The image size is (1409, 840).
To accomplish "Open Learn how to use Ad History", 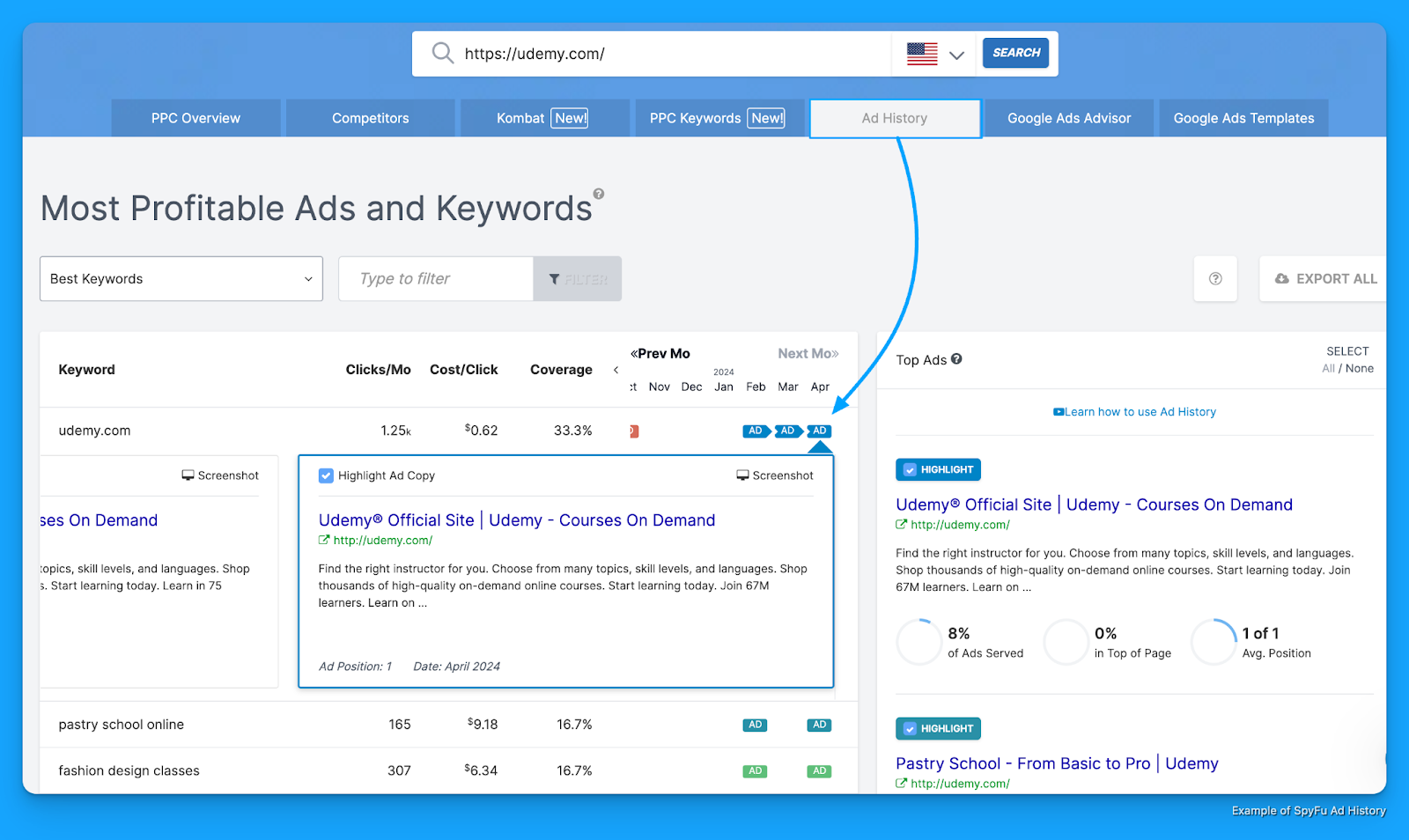I will coord(1135,411).
